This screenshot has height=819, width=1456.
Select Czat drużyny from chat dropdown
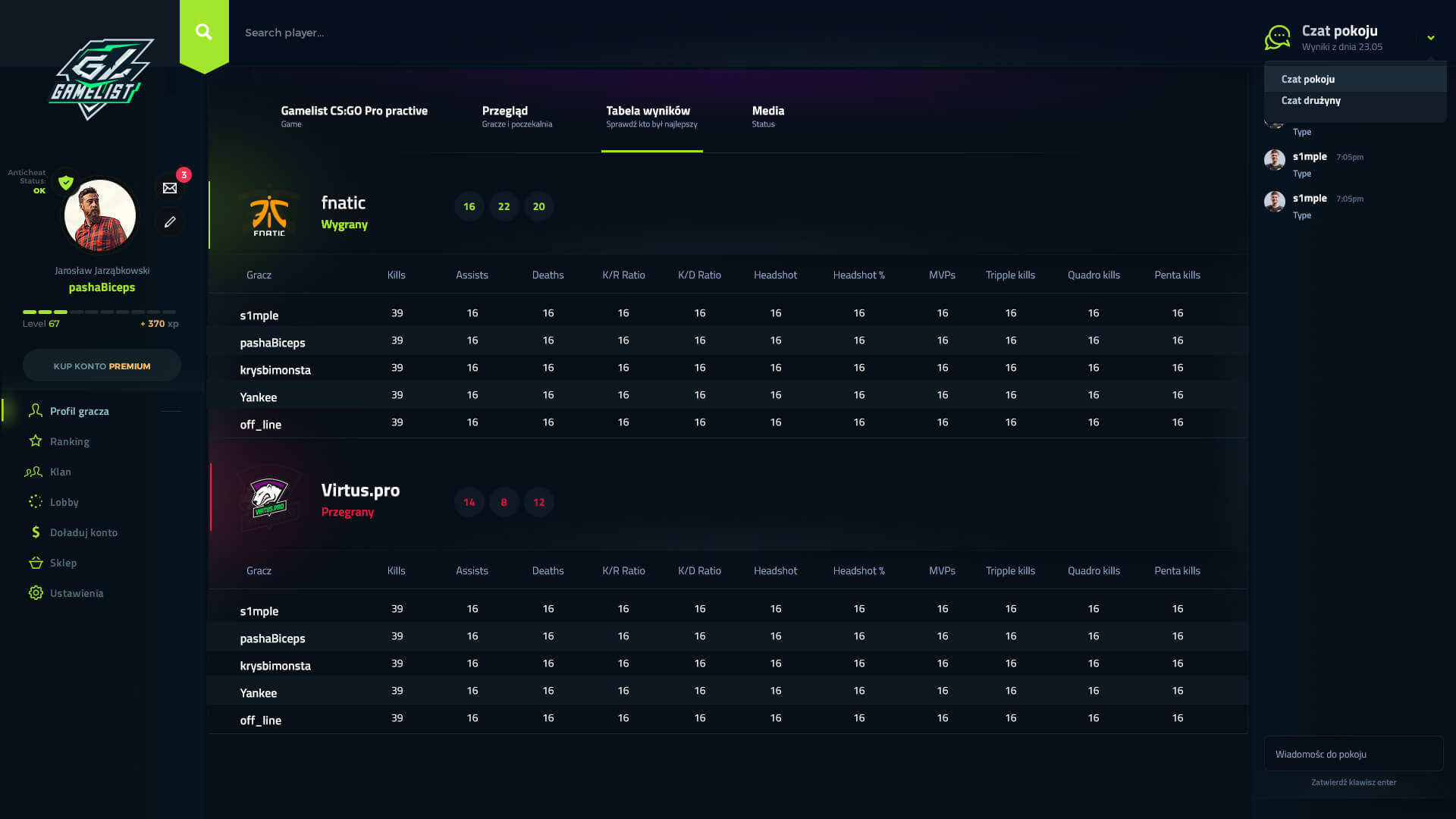click(x=1310, y=101)
